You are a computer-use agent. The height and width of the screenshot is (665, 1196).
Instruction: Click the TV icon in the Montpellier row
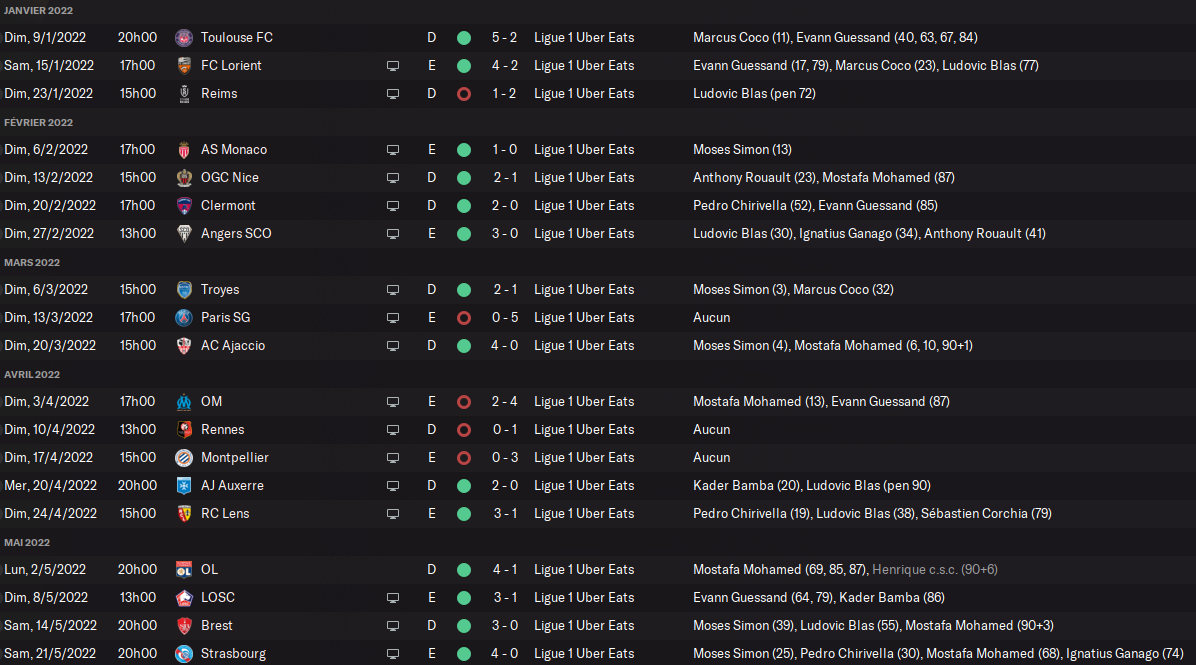pyautogui.click(x=393, y=457)
